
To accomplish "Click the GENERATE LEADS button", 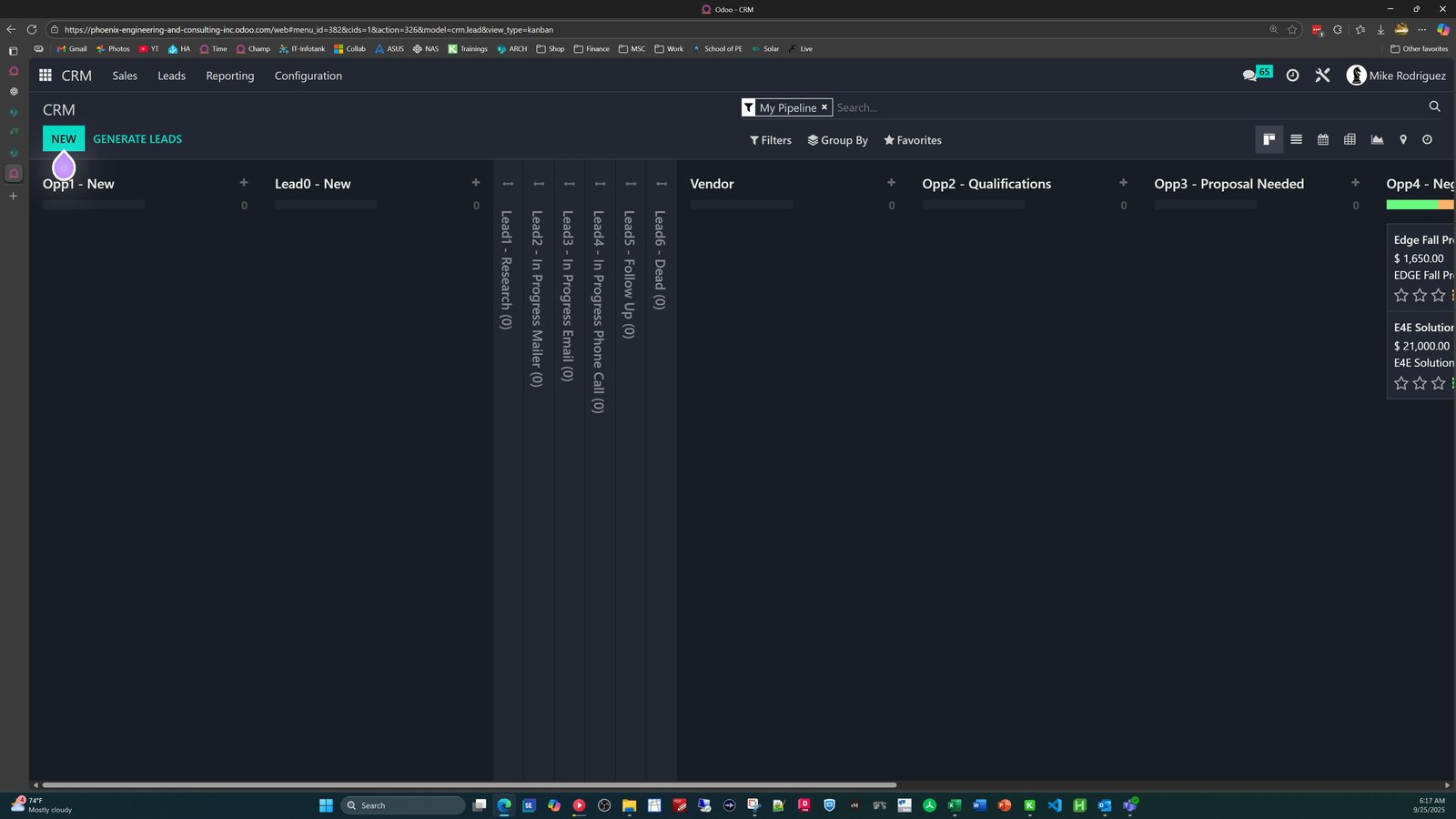I will coord(137,138).
